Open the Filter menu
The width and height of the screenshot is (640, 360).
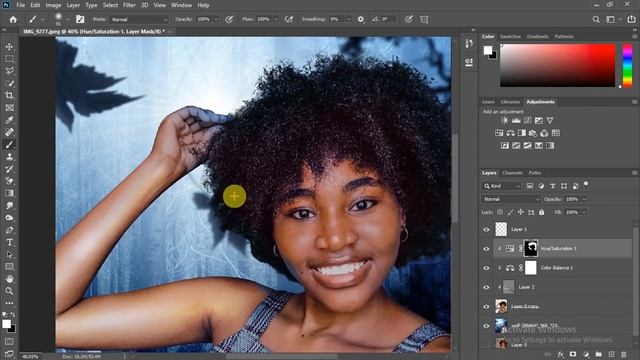point(129,5)
